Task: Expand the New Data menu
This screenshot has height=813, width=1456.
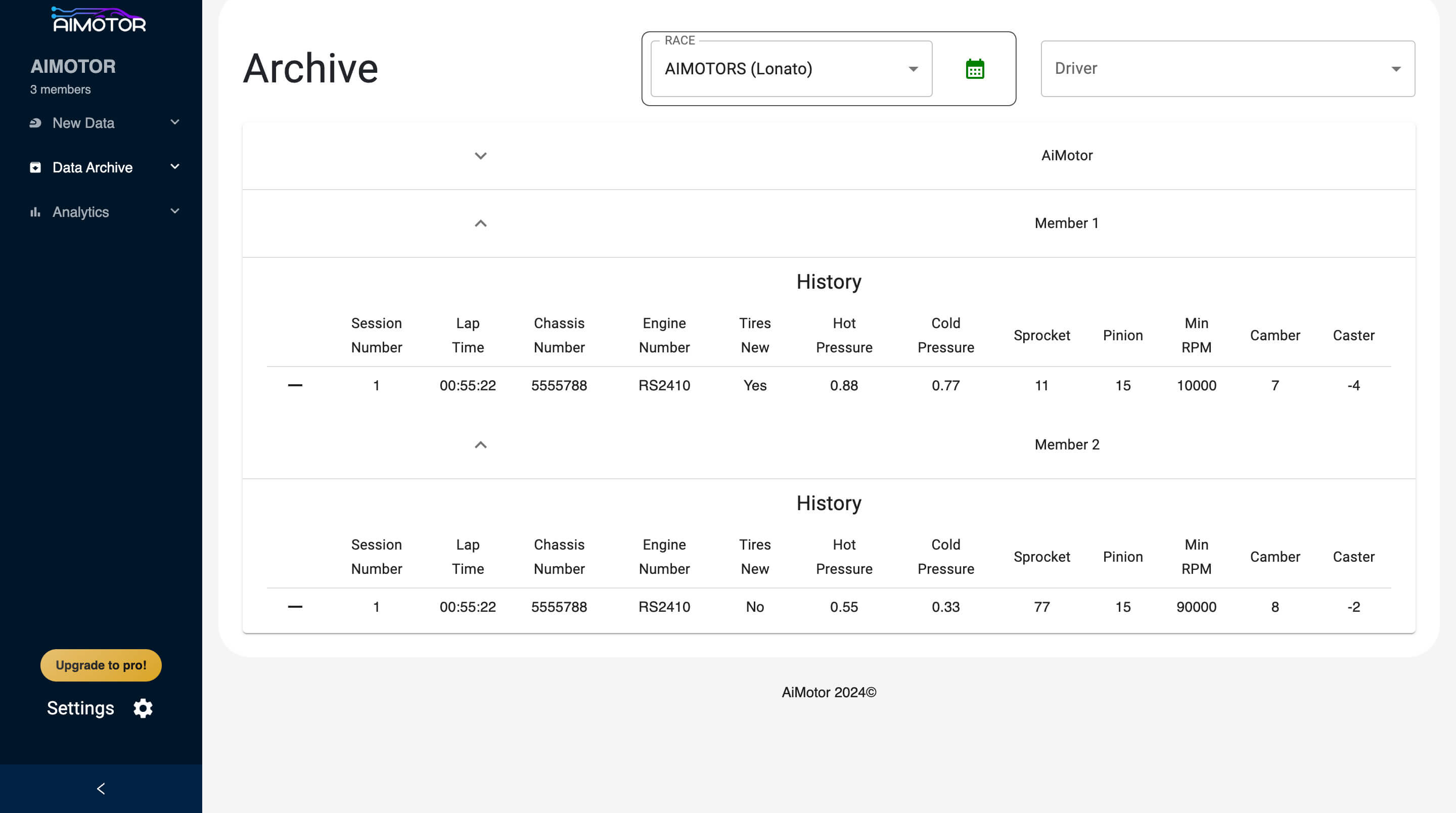Action: [174, 122]
